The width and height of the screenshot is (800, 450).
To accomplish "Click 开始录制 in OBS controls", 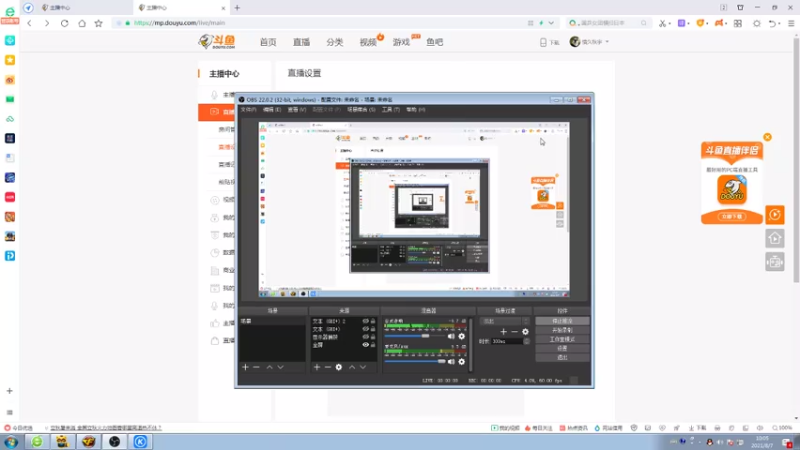I will pos(562,330).
